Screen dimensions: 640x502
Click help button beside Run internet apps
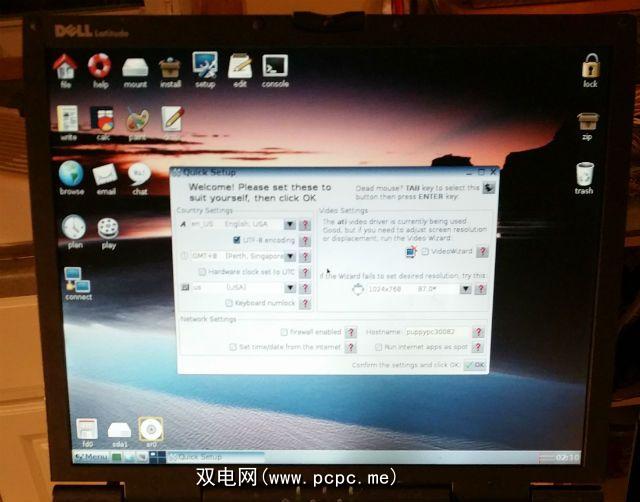(x=478, y=347)
